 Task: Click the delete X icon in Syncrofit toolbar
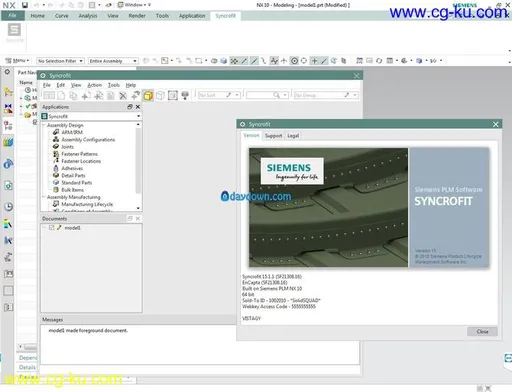point(123,96)
